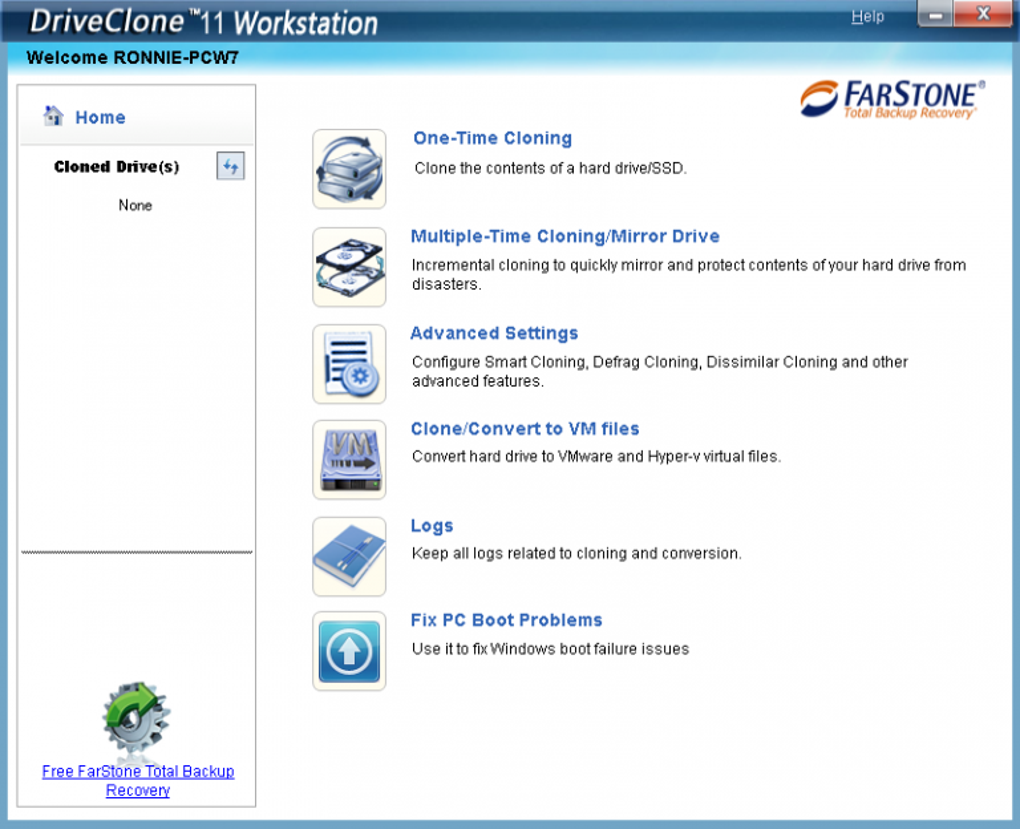Open the Help menu

(867, 17)
